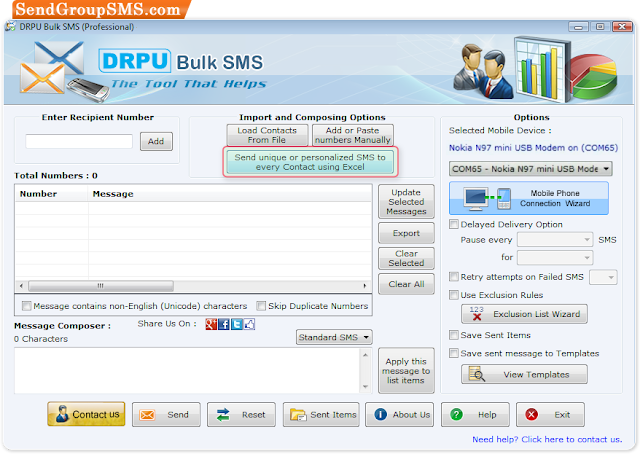The image size is (640, 454).
Task: Click the Twitter share icon
Action: pos(237,324)
